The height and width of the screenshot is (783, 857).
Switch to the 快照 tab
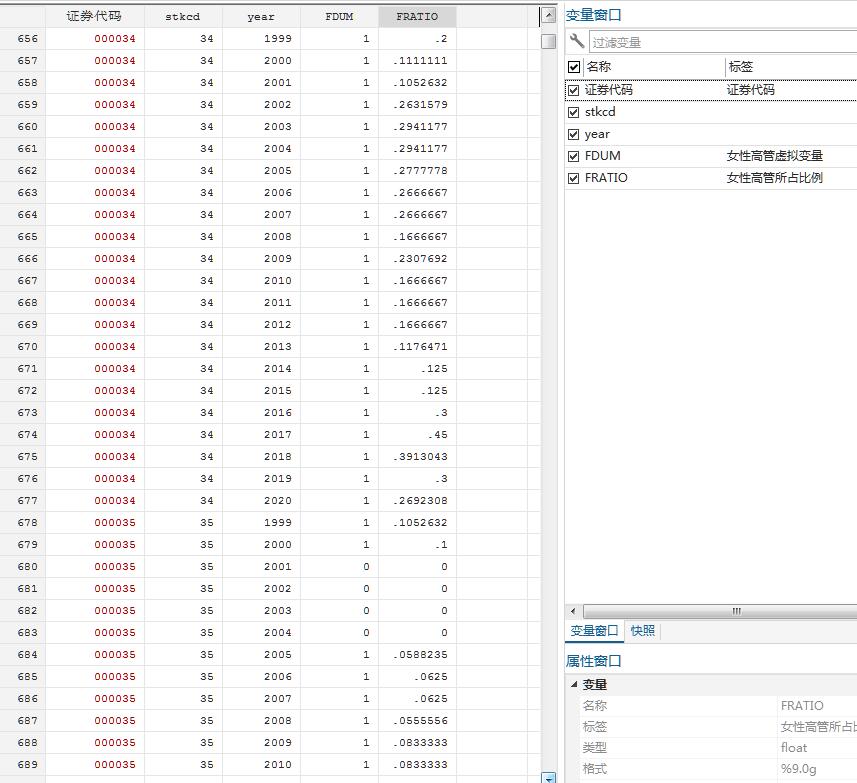pyautogui.click(x=643, y=631)
